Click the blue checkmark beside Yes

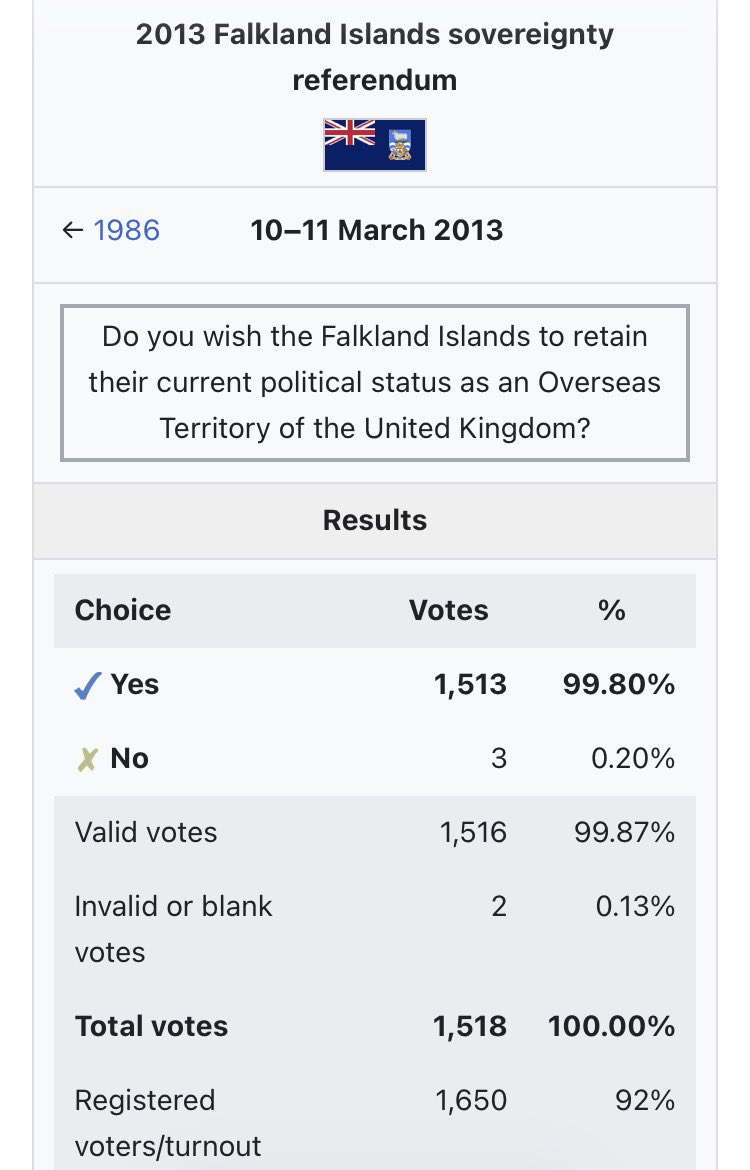pyautogui.click(x=88, y=686)
